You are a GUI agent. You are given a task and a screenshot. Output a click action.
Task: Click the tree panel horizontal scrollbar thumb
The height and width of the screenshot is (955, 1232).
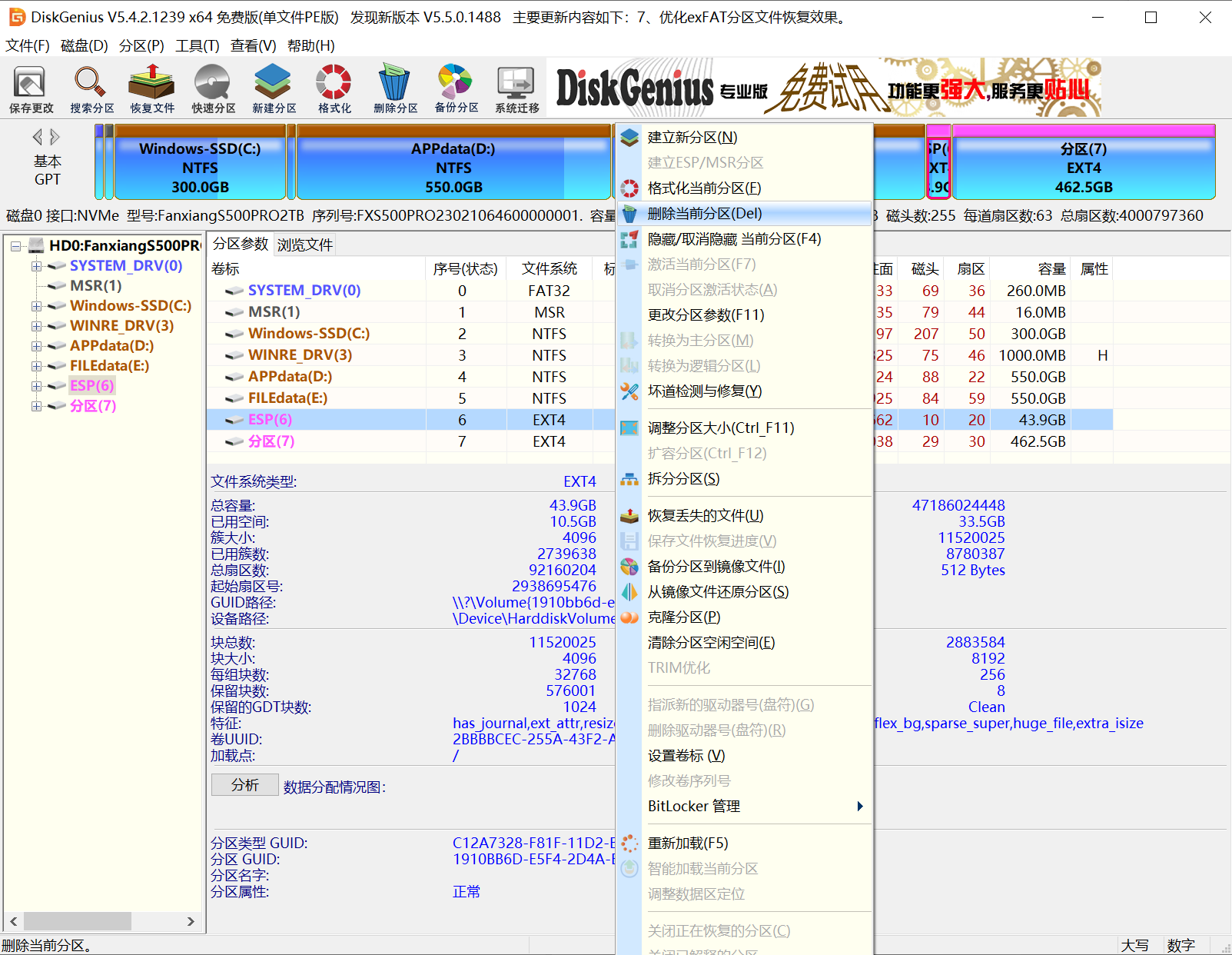[77, 921]
